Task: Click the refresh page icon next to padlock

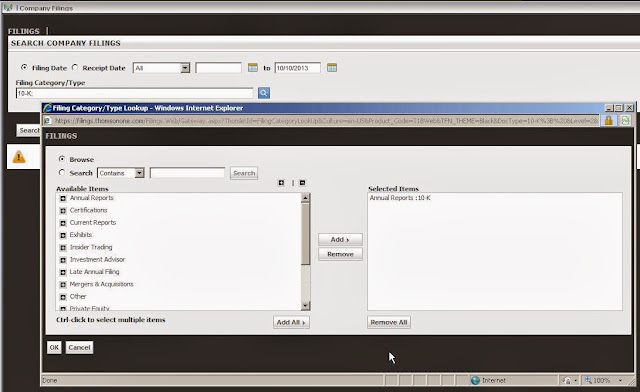Action: (625, 120)
